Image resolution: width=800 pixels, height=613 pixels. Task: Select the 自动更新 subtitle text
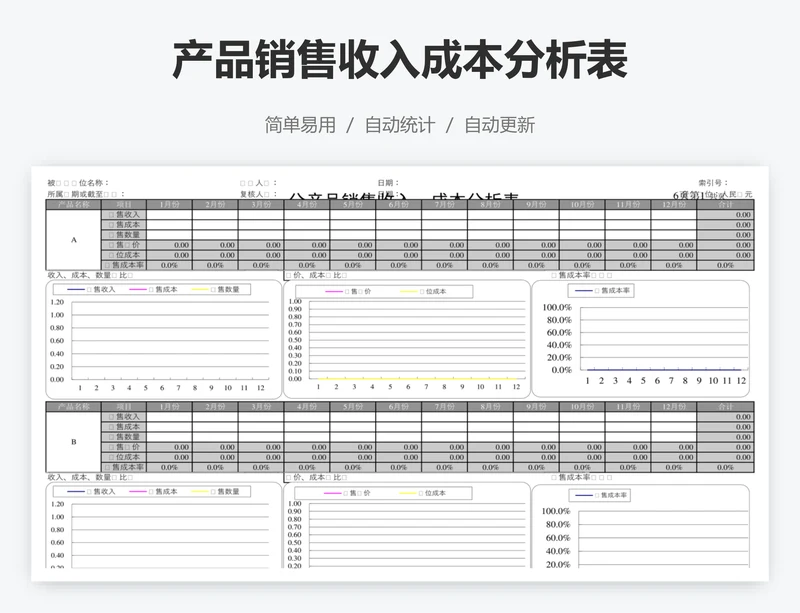click(x=499, y=125)
